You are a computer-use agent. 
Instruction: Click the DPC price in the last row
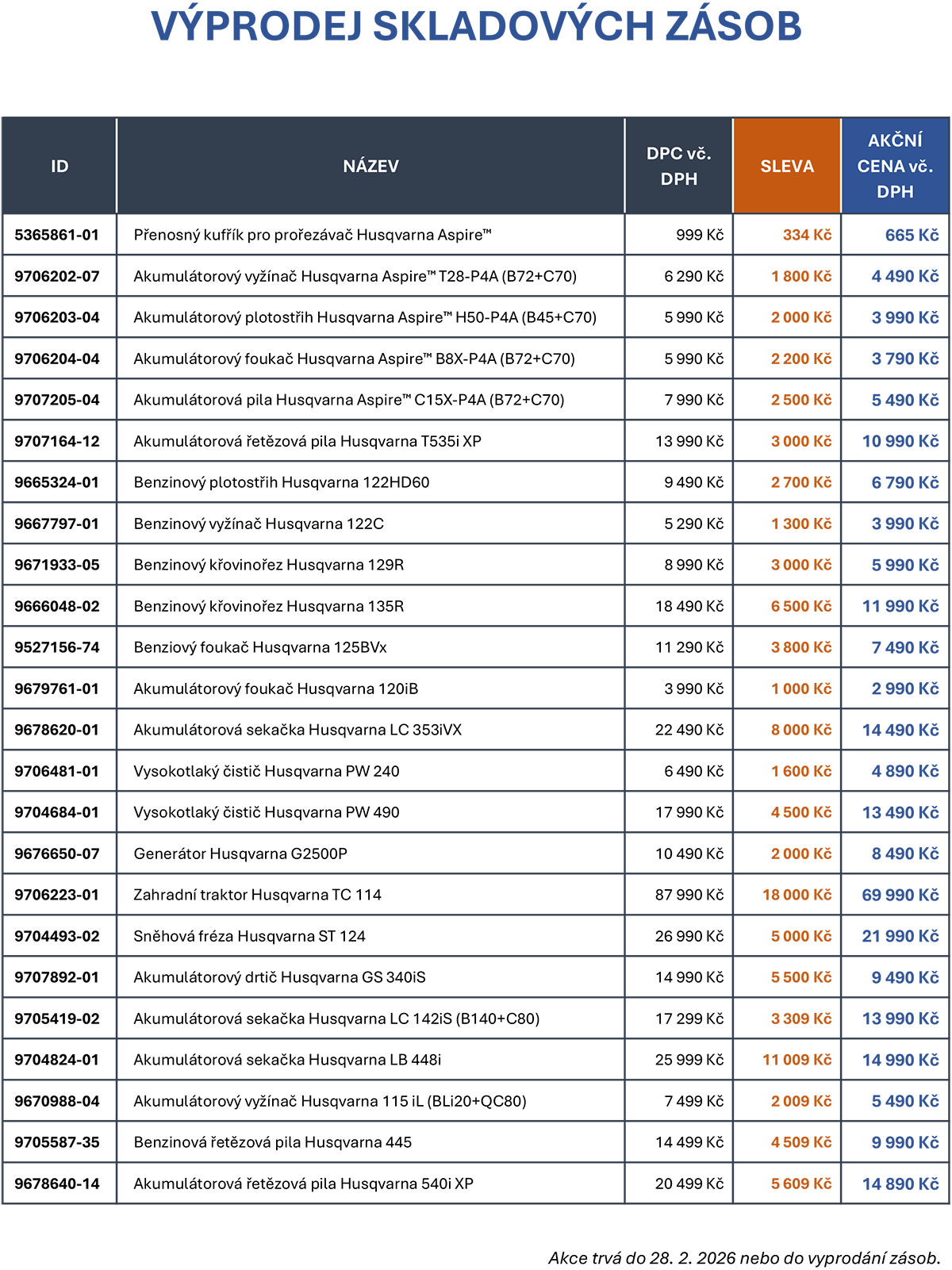685,1184
